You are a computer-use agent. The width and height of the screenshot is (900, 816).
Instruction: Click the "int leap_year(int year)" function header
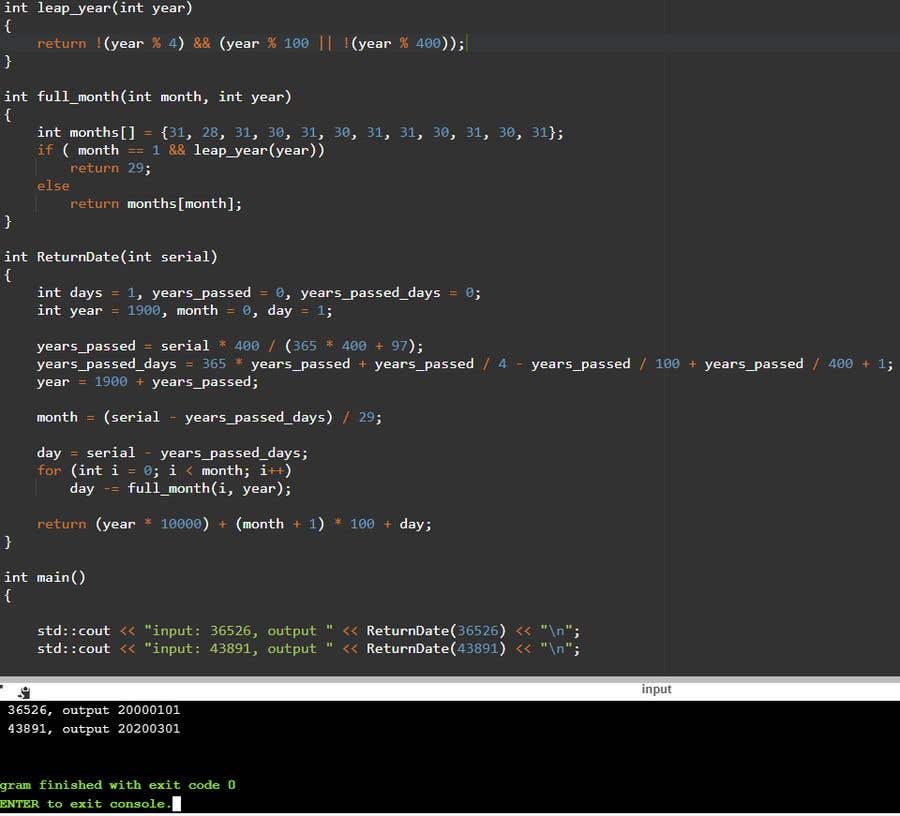(x=98, y=8)
